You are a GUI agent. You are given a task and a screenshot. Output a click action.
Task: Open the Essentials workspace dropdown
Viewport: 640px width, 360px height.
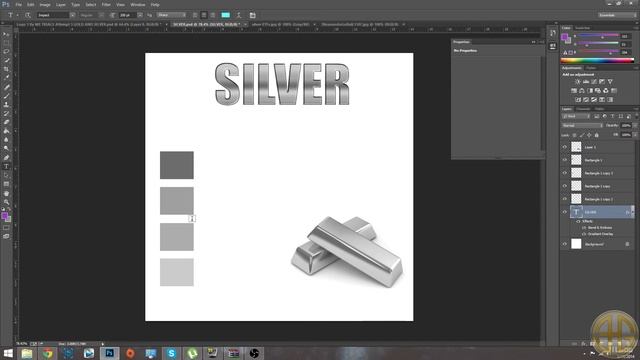click(617, 15)
